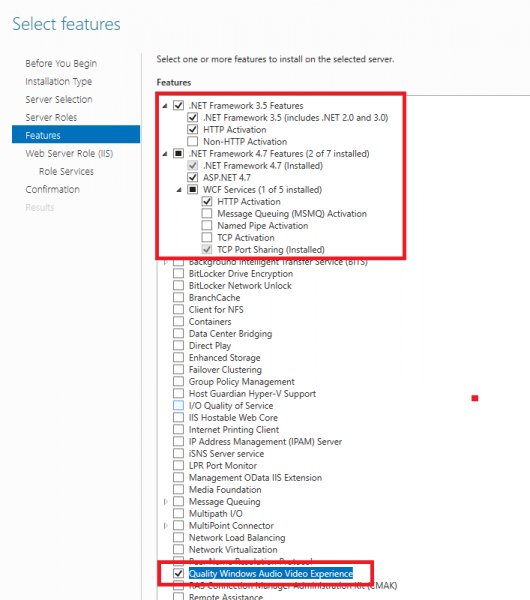
Task: Collapse .NET Framework 4.7 Features node
Action: (x=165, y=154)
